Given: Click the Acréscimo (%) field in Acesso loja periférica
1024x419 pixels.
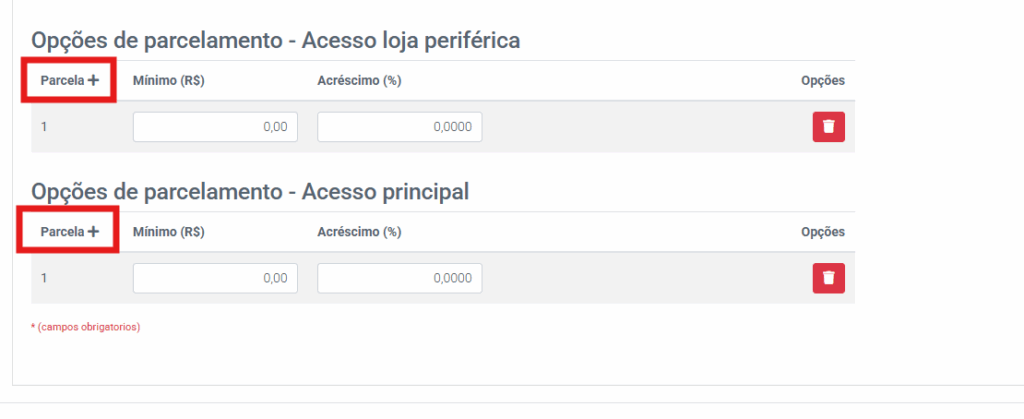Looking at the screenshot, I should pos(399,127).
